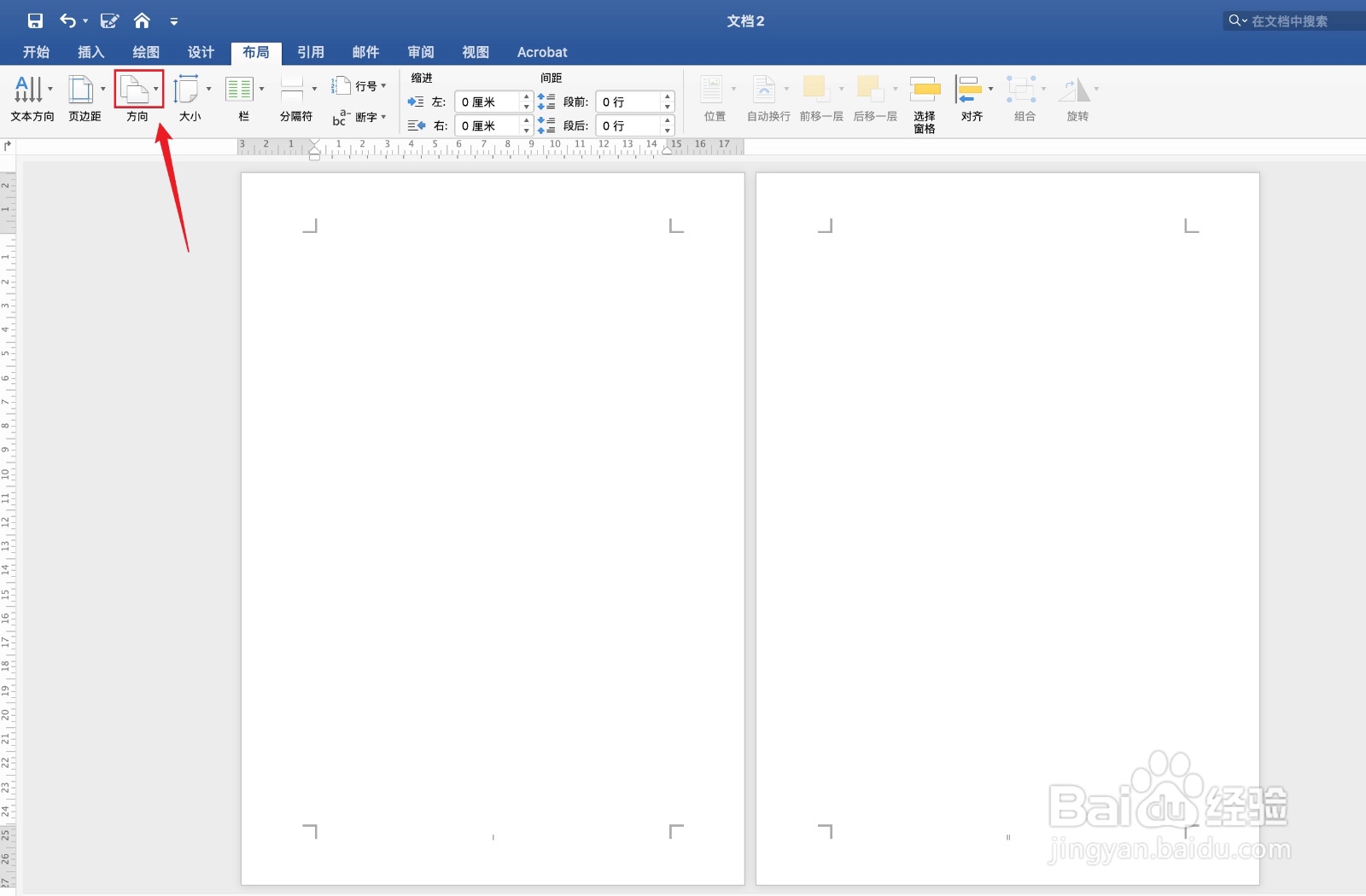The image size is (1366, 896).
Task: Open the 栏 columns button
Action: coord(244,98)
